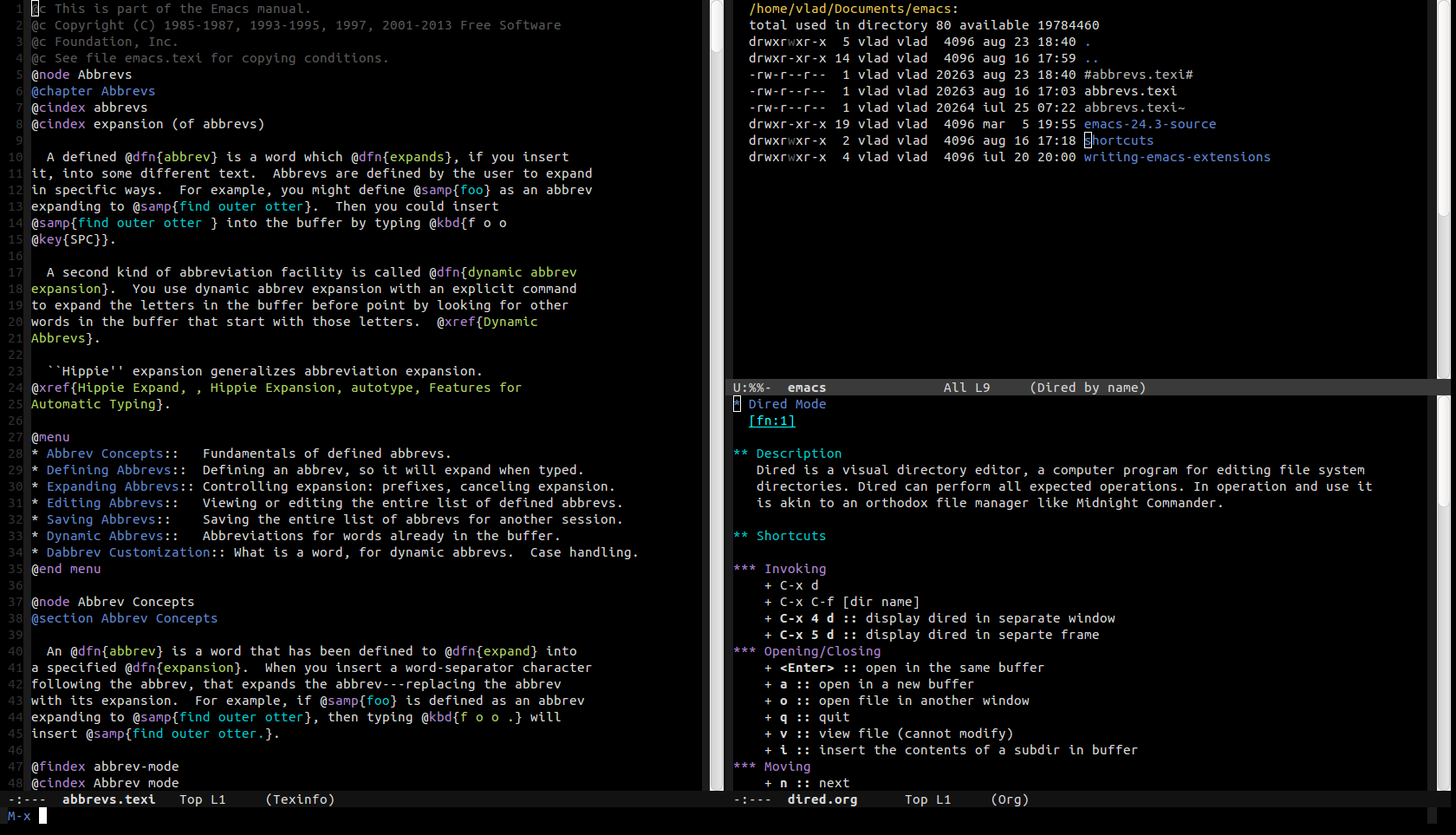The width and height of the screenshot is (1456, 835).
Task: Select the abbrevs.texi~ backup file
Action: [x=1134, y=108]
